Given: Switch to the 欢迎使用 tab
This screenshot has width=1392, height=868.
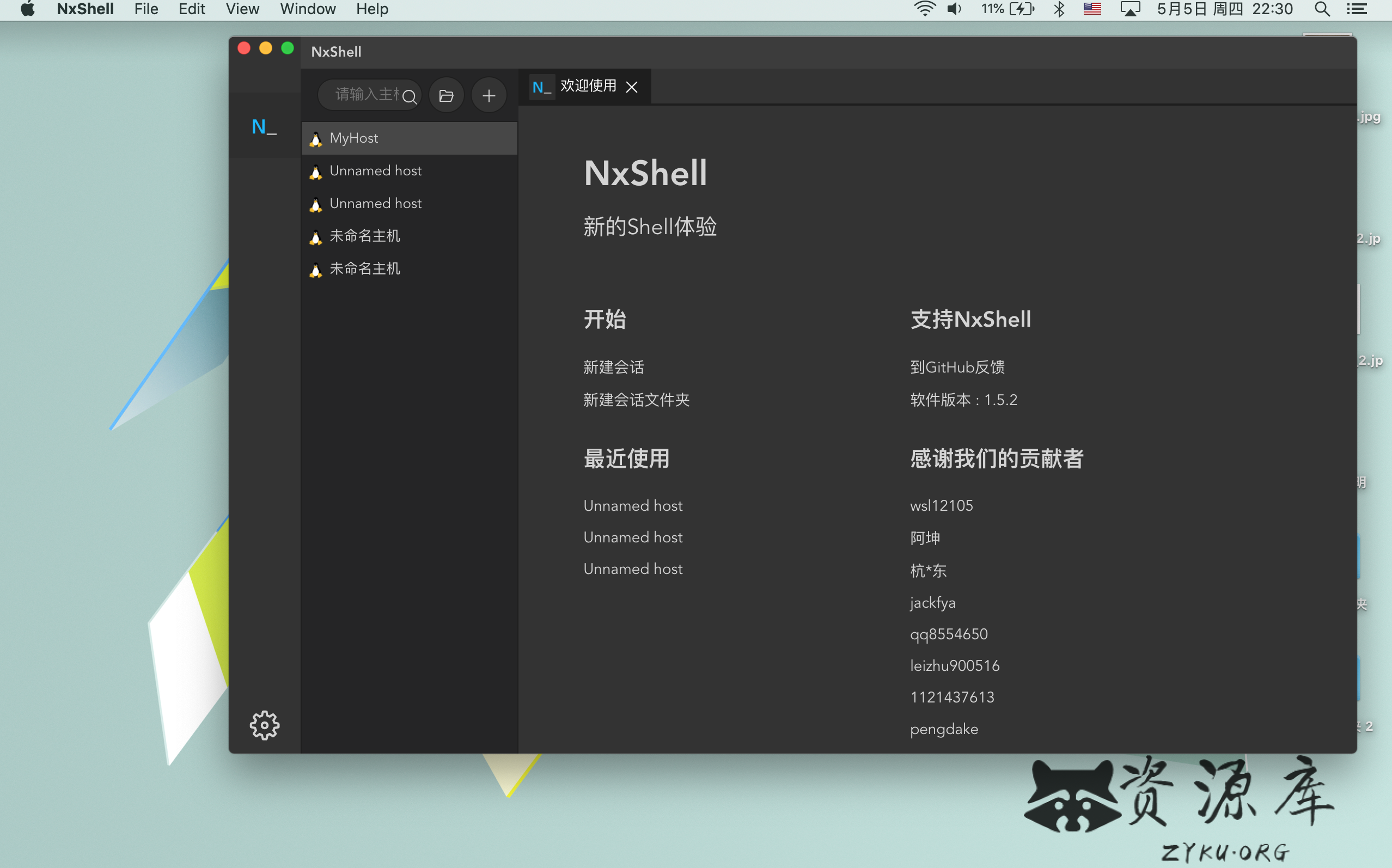Looking at the screenshot, I should (584, 87).
